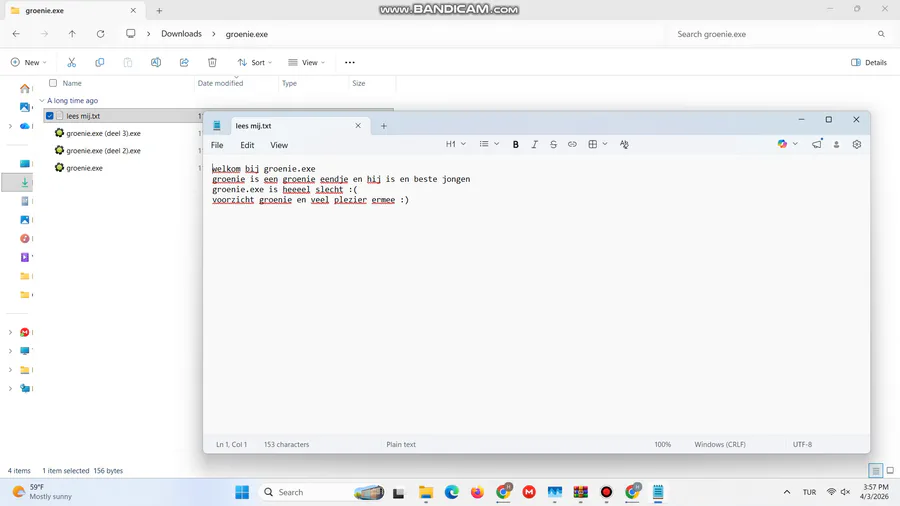The height and width of the screenshot is (506, 900).
Task: Delete the selected file in Explorer
Action: point(212,63)
